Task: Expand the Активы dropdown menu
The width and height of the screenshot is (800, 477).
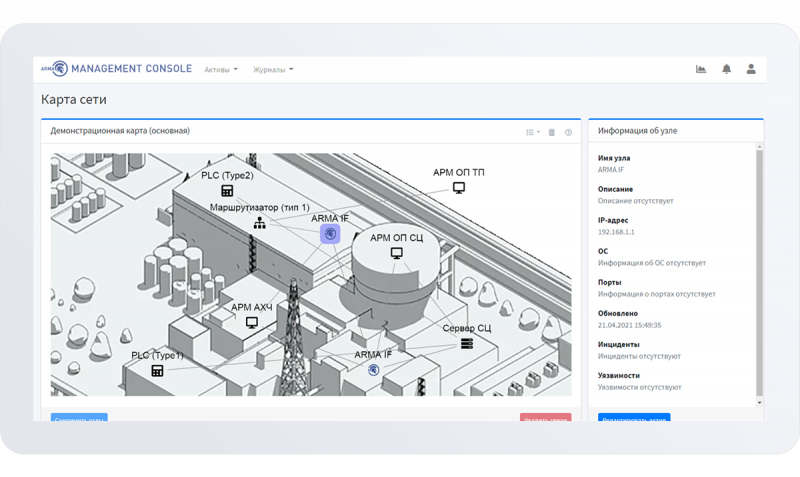Action: (221, 70)
